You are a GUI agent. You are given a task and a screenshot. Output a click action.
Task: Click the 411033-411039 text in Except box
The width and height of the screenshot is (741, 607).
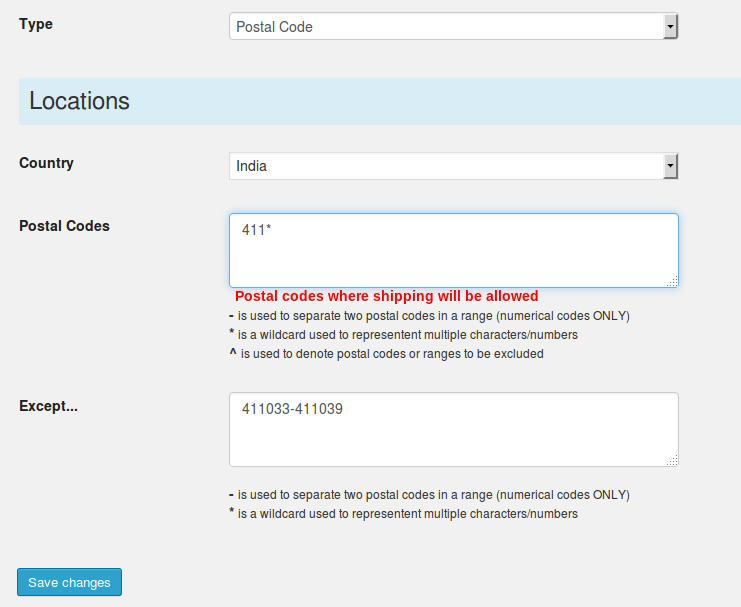tap(292, 409)
